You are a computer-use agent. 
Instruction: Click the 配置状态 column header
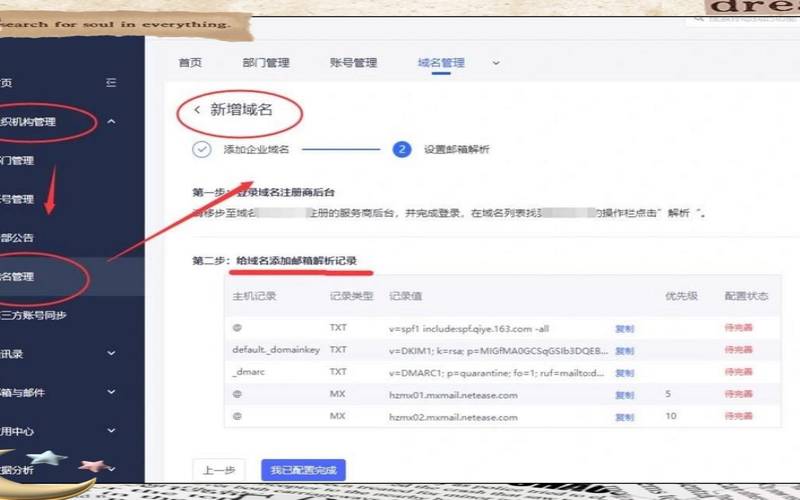click(746, 296)
